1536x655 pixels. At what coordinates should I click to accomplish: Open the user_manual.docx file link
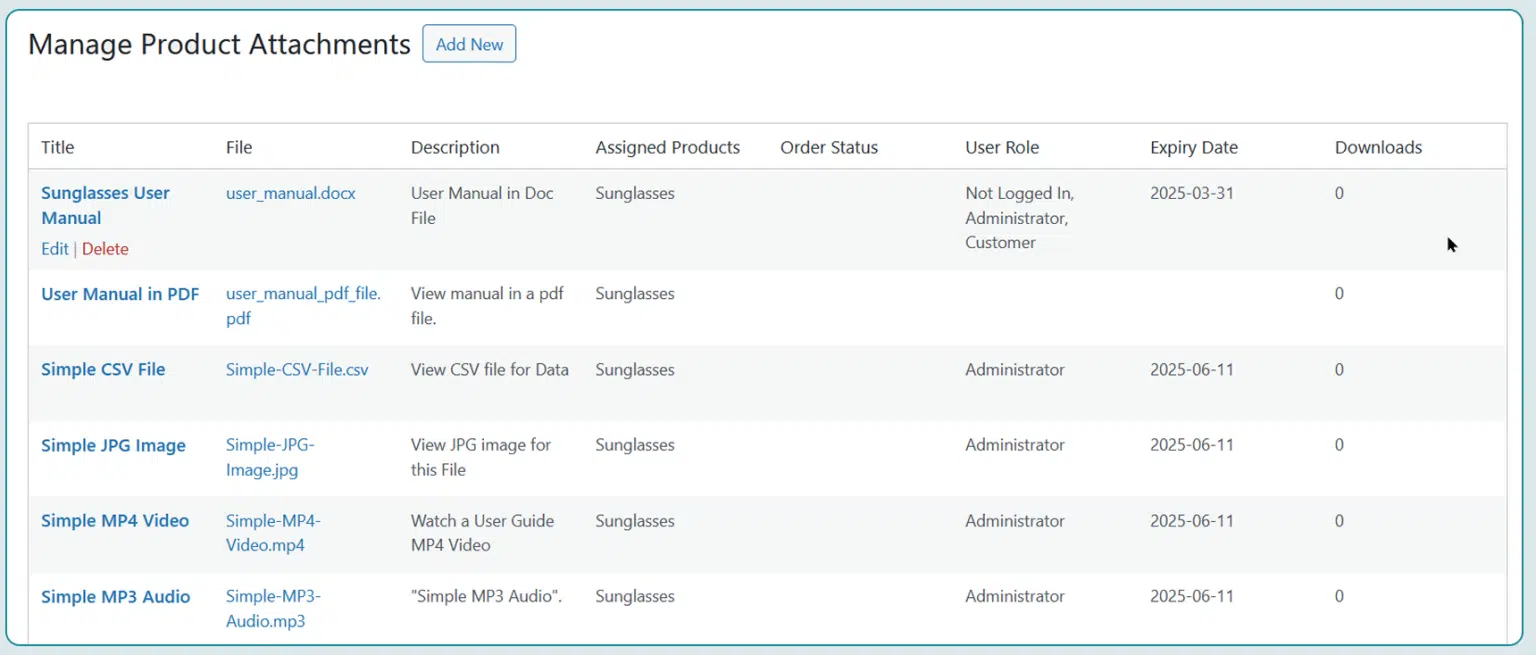(x=290, y=193)
